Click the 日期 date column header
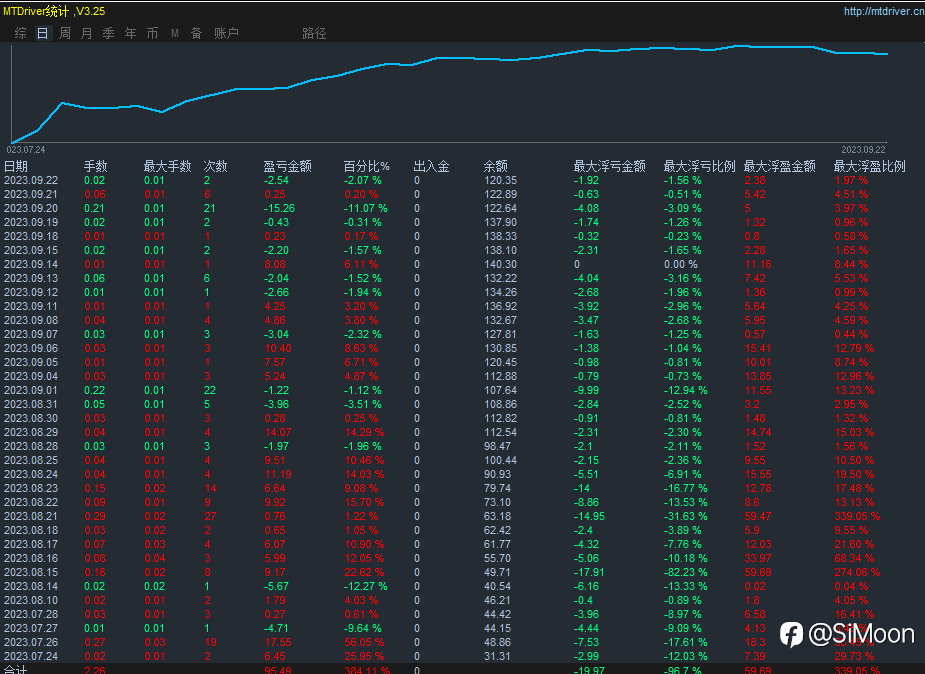Screen dimensions: 925x674 16,167
